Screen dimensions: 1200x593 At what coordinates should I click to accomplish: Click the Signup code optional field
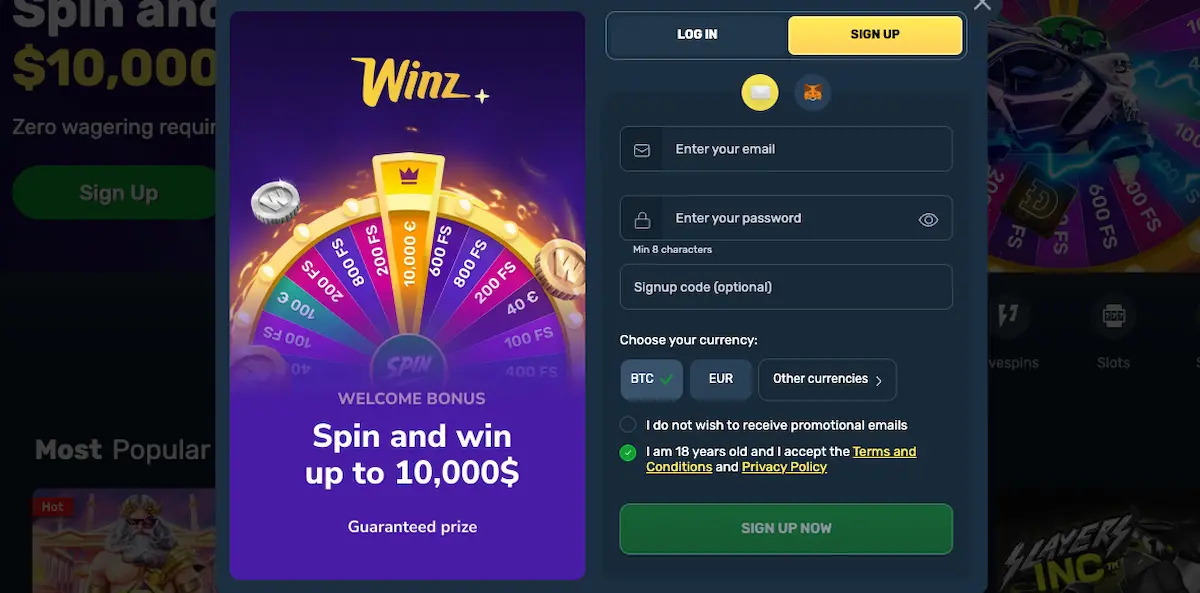(786, 287)
